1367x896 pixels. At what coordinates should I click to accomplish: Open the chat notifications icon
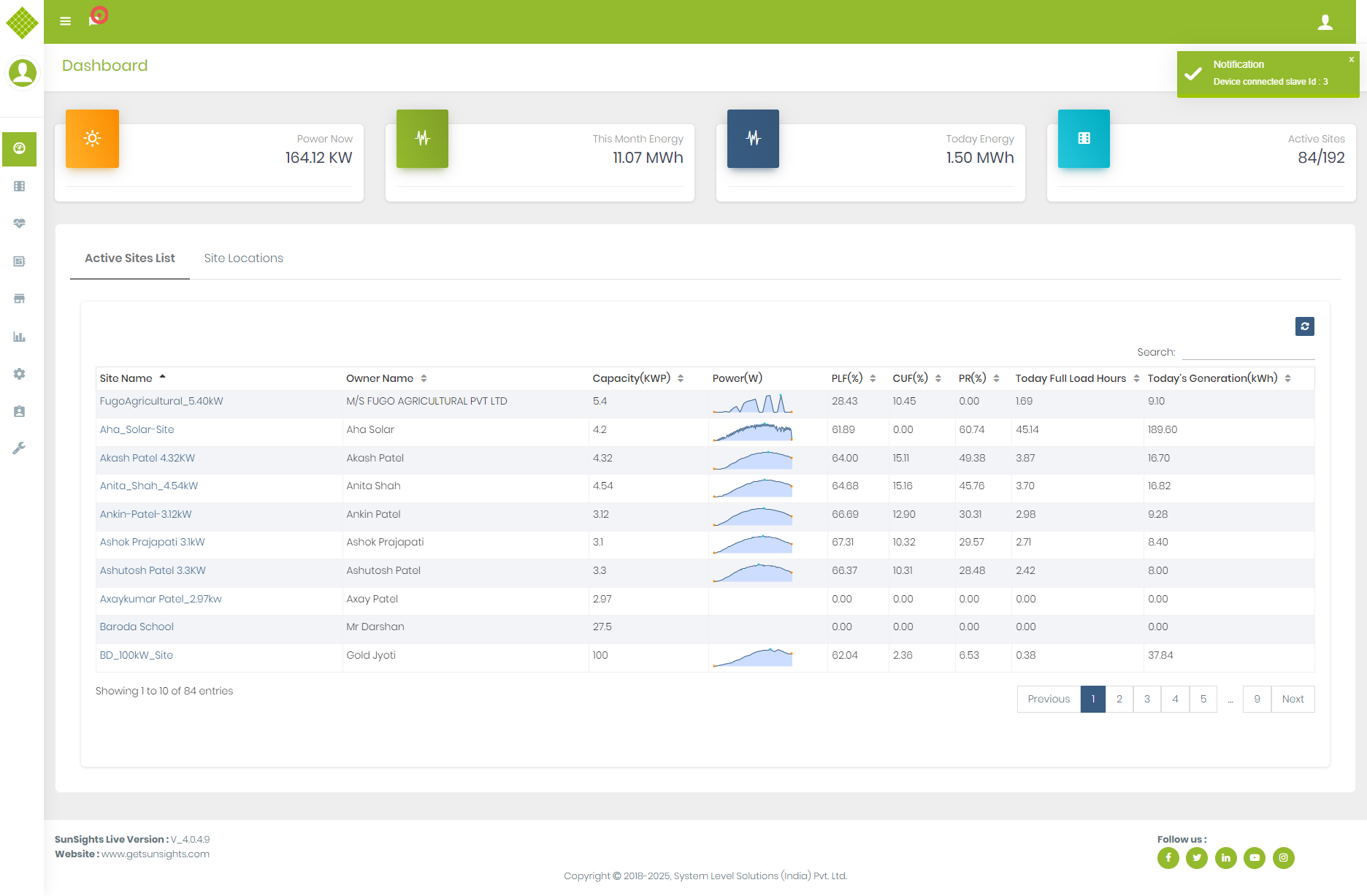[x=96, y=18]
